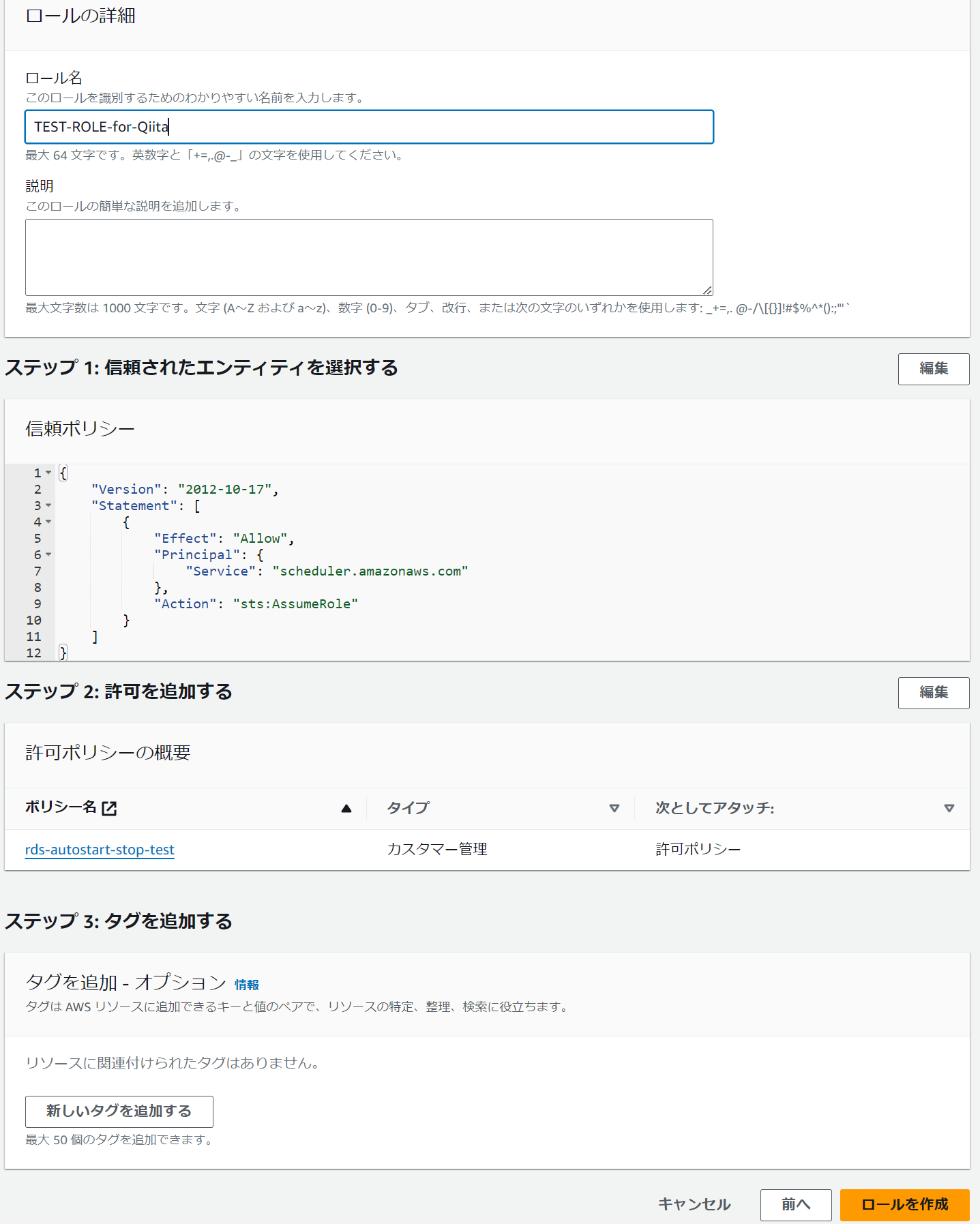Sort table by Type column arrow
980x1224 pixels.
point(614,808)
